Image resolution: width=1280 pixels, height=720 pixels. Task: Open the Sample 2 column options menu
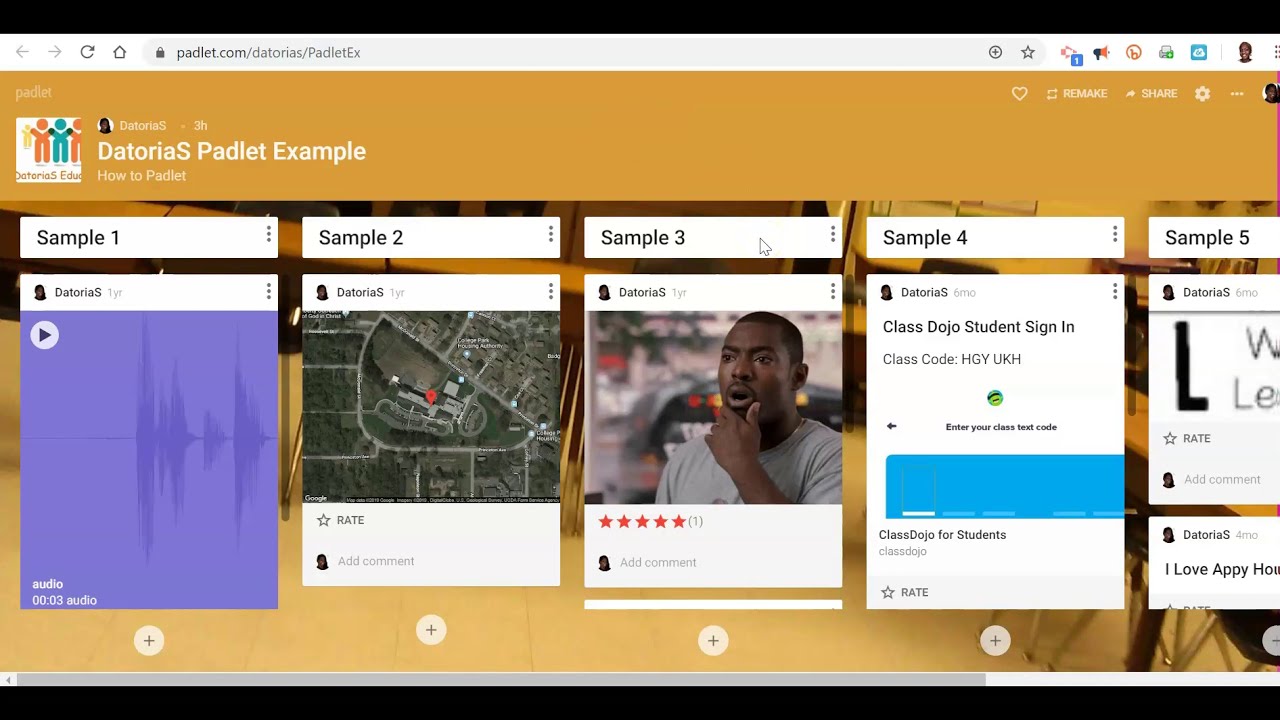click(550, 234)
